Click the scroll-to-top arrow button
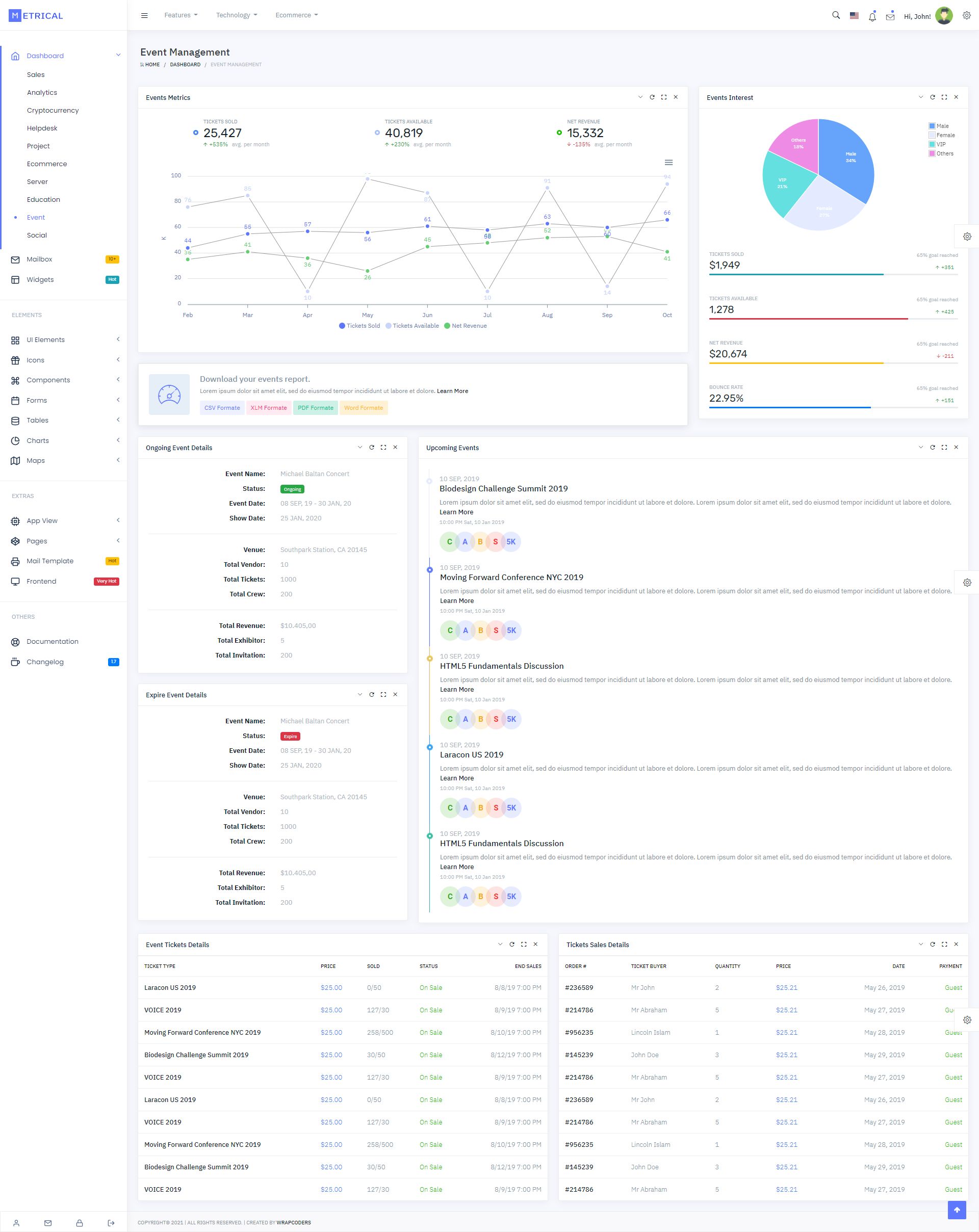The width and height of the screenshot is (979, 1232). 957,1210
